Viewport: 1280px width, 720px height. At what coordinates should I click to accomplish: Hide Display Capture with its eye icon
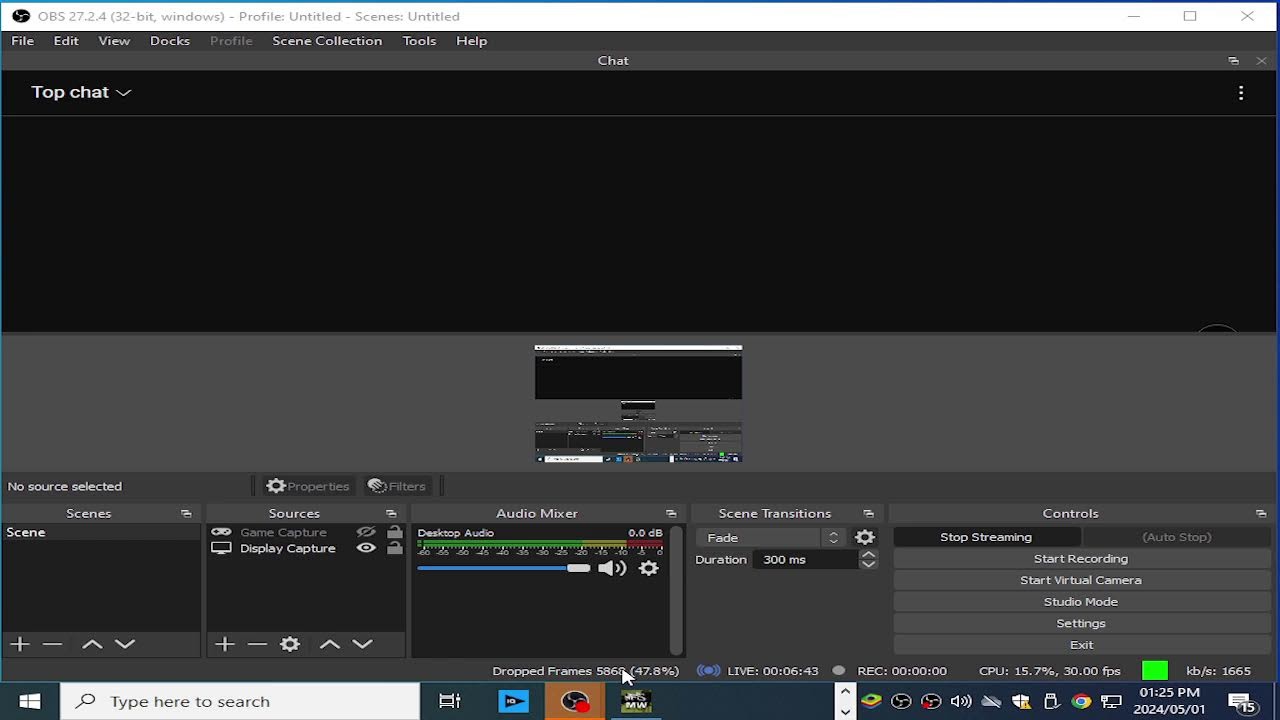pyautogui.click(x=366, y=549)
